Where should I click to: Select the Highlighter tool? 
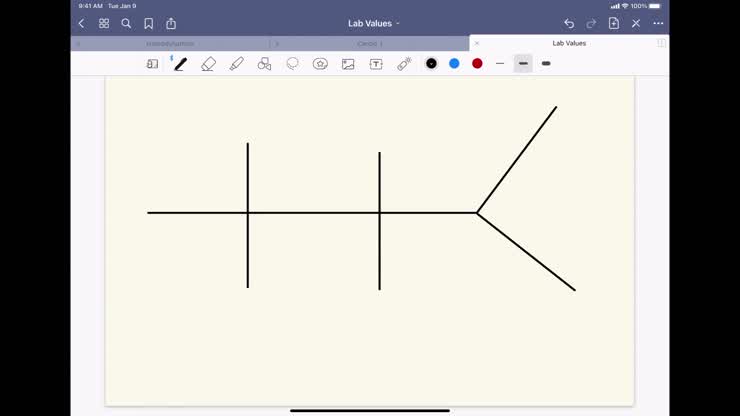tap(236, 63)
